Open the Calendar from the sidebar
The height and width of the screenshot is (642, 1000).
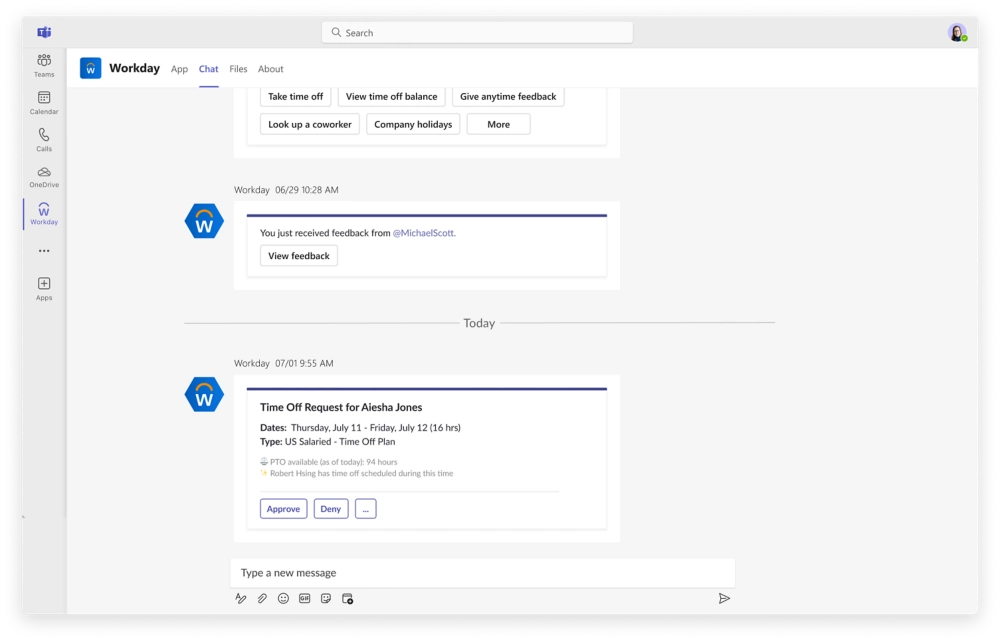tap(44, 102)
